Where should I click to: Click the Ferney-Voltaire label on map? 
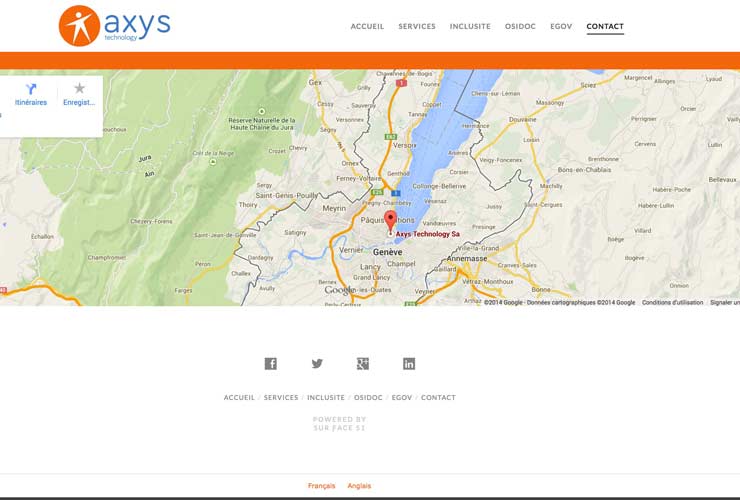pyautogui.click(x=359, y=178)
